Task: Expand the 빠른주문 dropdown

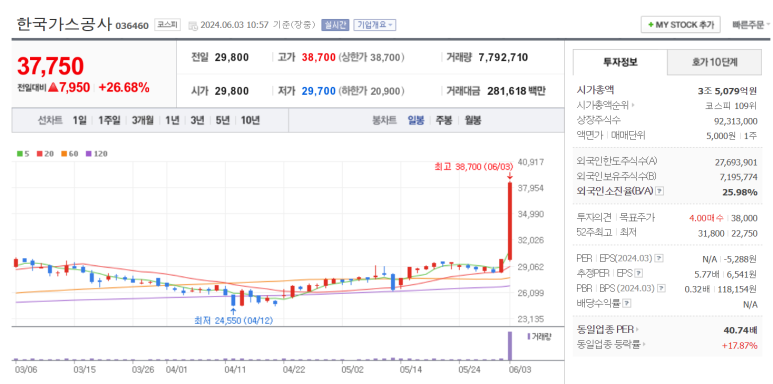Action: tap(751, 24)
